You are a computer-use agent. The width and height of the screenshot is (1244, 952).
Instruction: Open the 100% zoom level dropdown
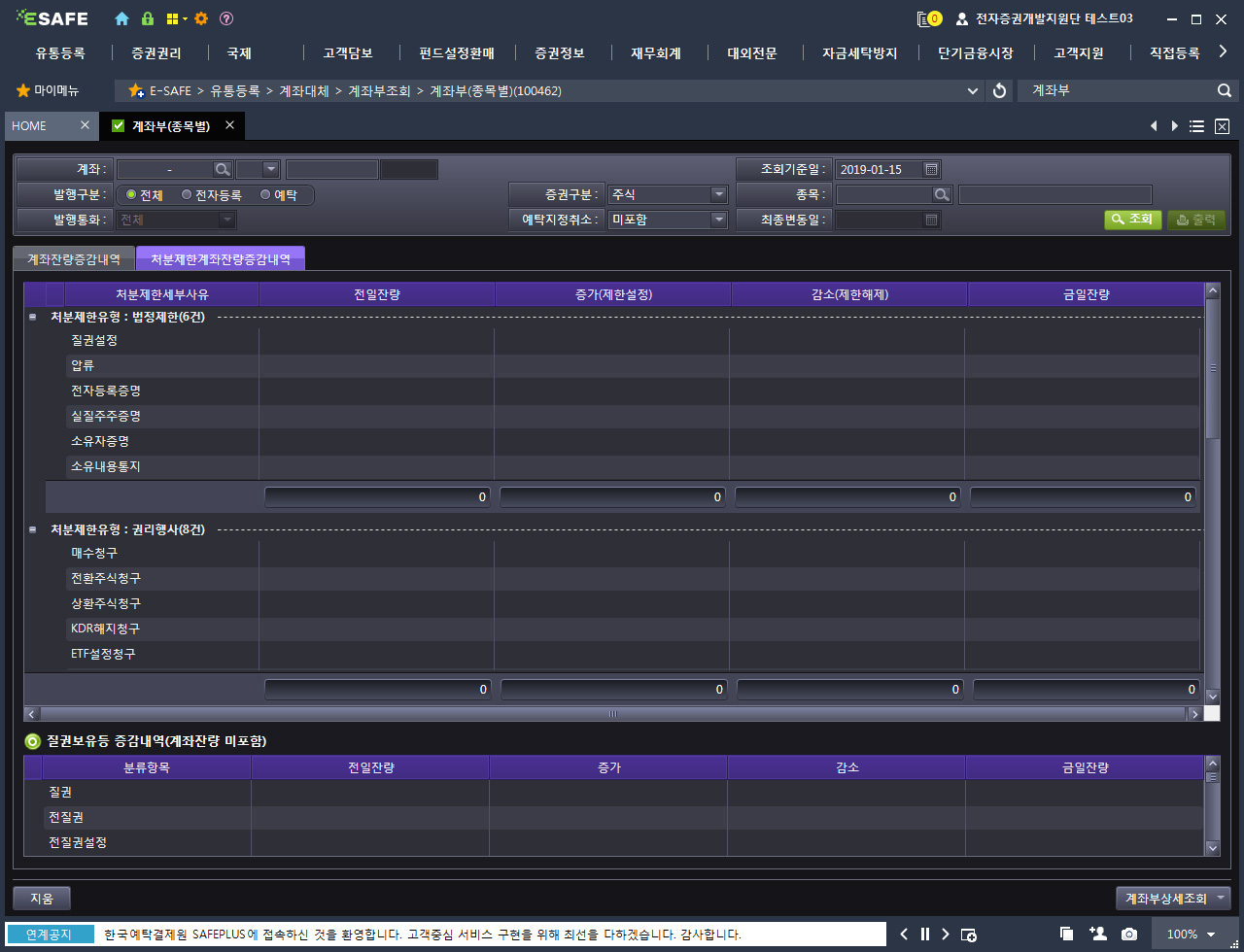tap(1192, 935)
